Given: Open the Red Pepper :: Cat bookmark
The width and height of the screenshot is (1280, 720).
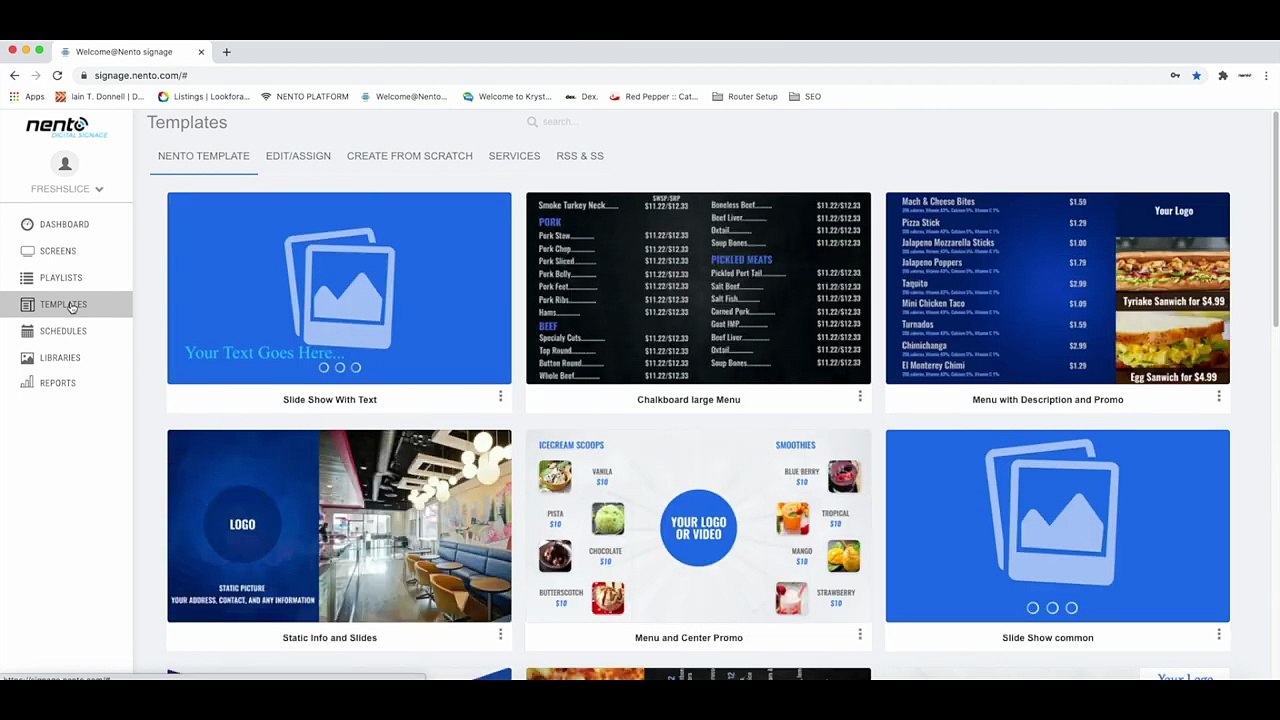Looking at the screenshot, I should click(653, 97).
